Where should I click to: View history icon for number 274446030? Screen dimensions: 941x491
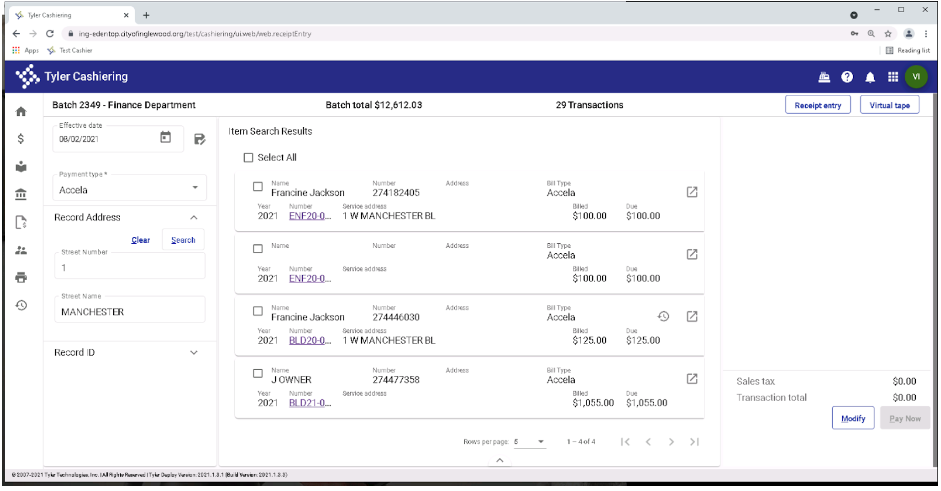click(x=663, y=316)
